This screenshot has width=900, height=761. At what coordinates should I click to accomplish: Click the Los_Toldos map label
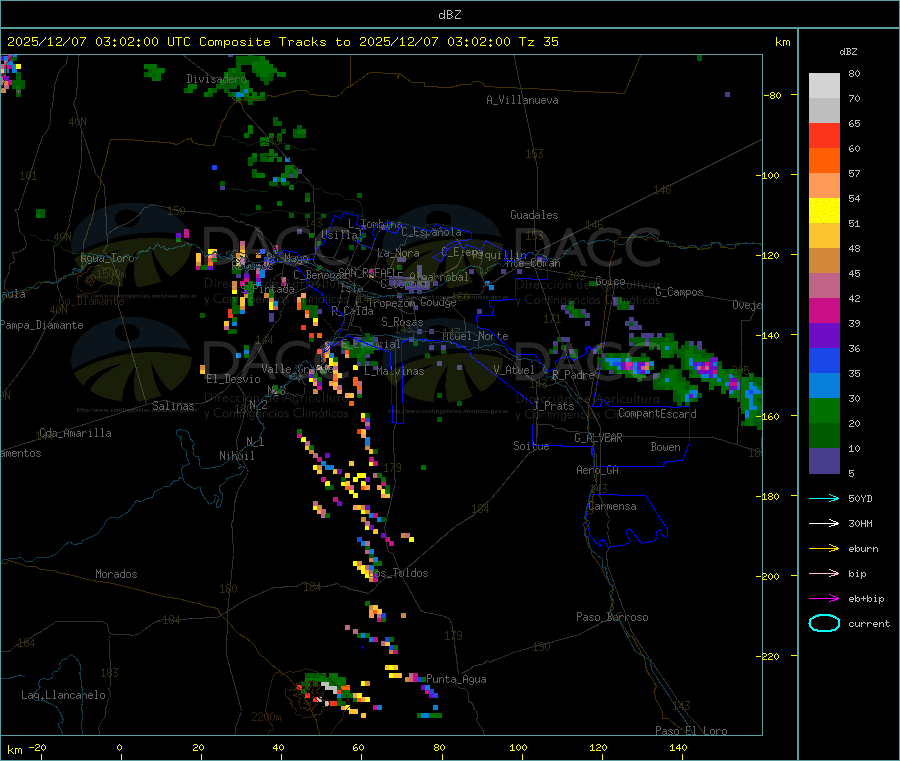(398, 573)
